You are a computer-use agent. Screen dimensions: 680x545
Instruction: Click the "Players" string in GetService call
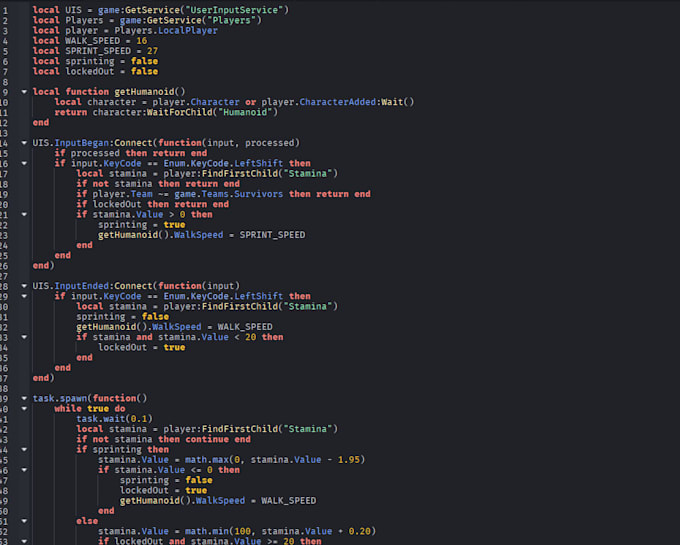231,20
